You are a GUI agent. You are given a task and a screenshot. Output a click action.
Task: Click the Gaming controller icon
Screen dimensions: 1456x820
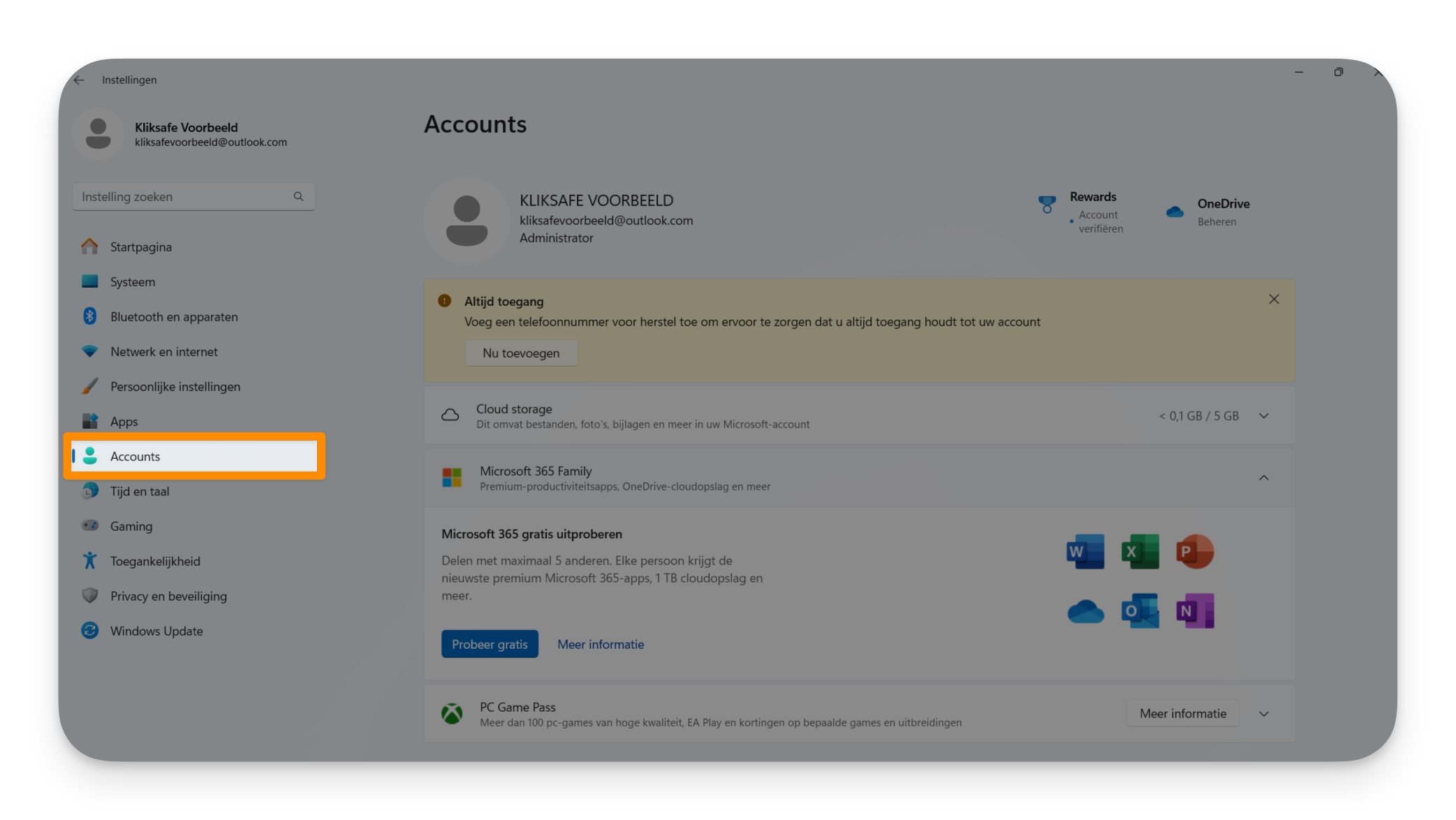pyautogui.click(x=89, y=525)
